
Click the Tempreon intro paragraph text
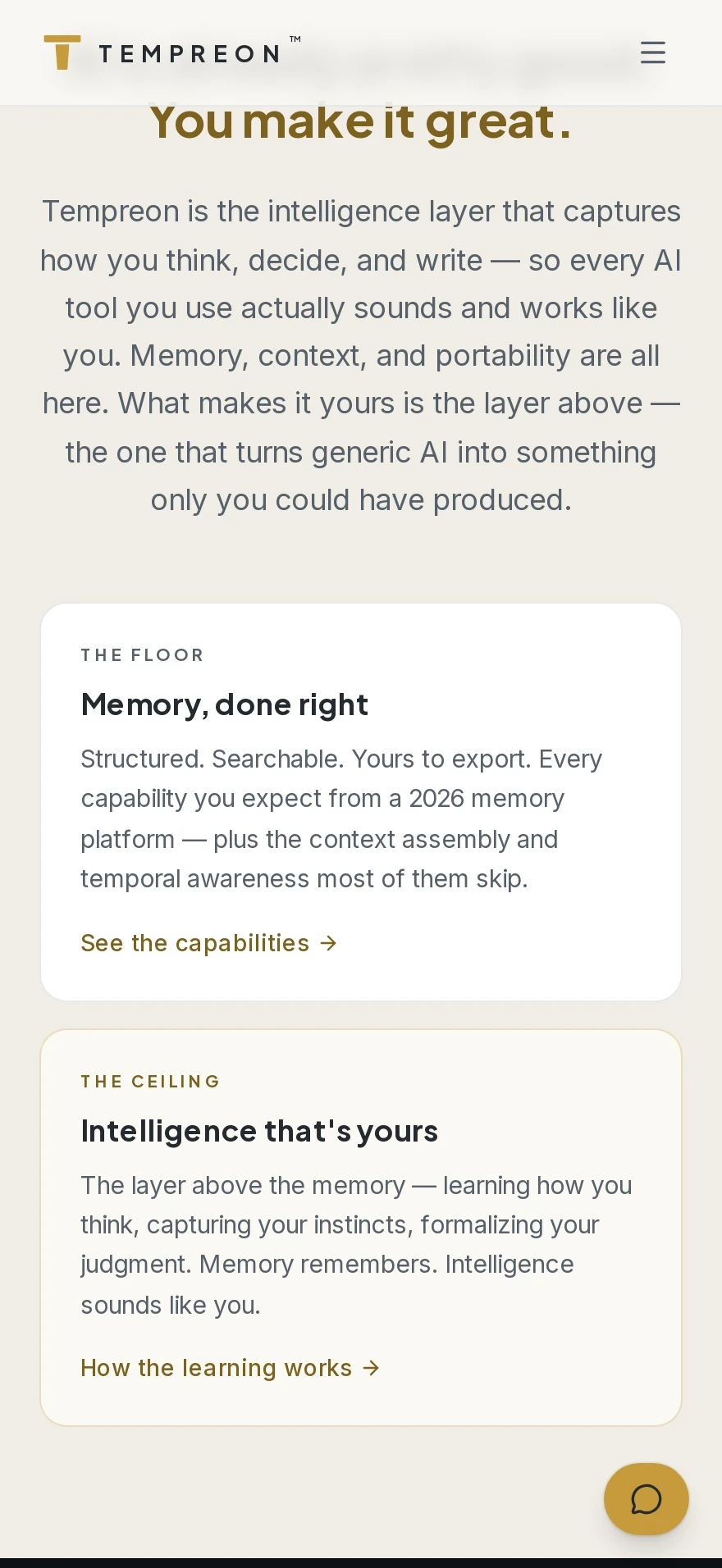tap(361, 355)
